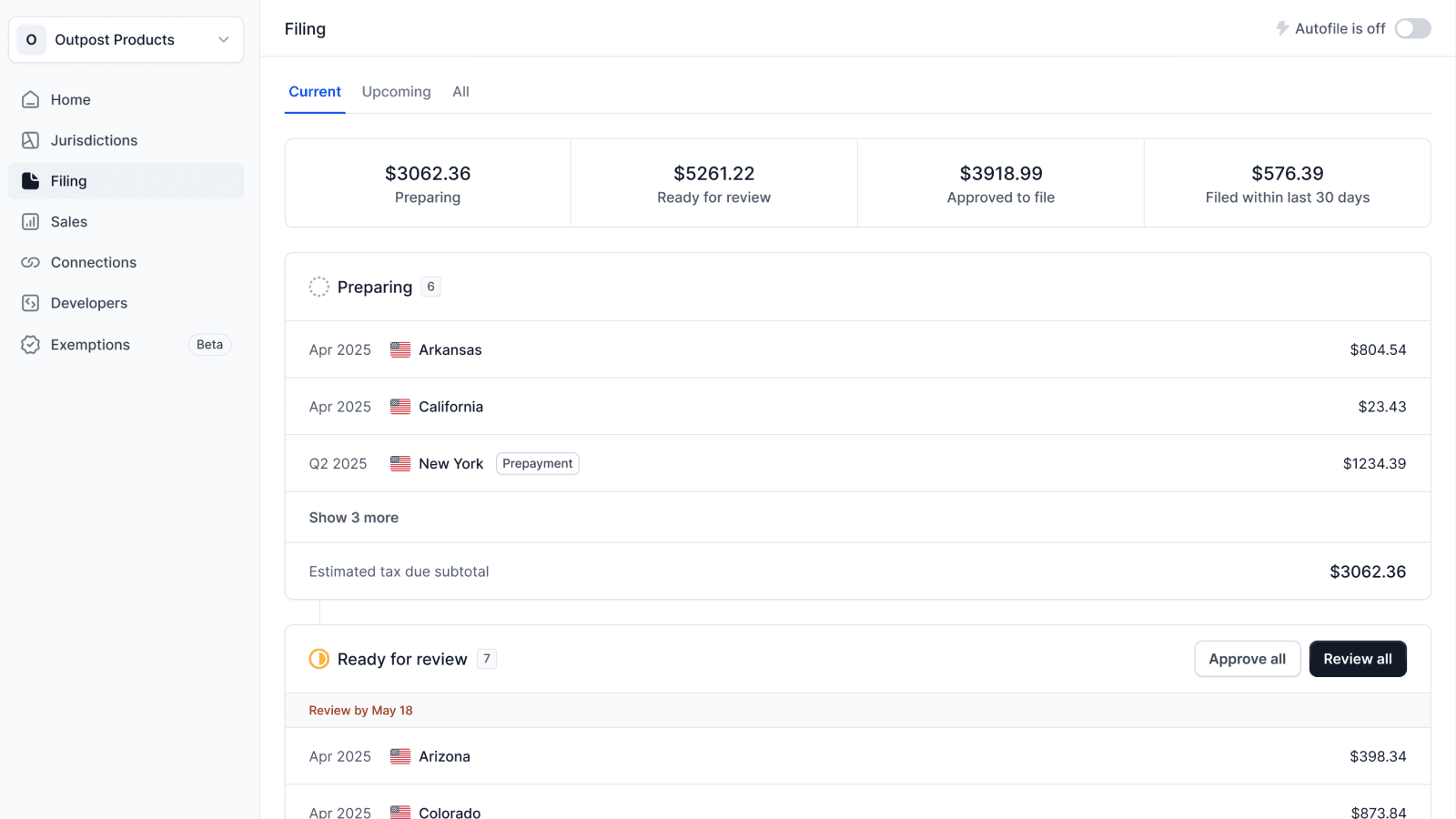Open Developers using the code icon
The height and width of the screenshot is (819, 1456).
(31, 303)
